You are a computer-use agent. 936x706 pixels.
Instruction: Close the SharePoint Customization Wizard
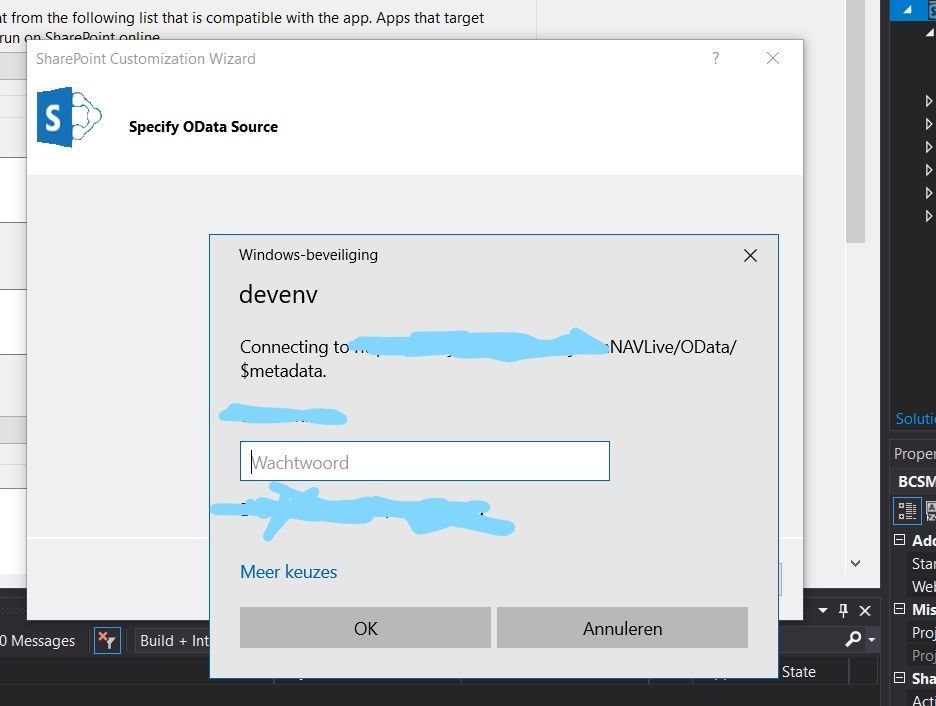(772, 58)
